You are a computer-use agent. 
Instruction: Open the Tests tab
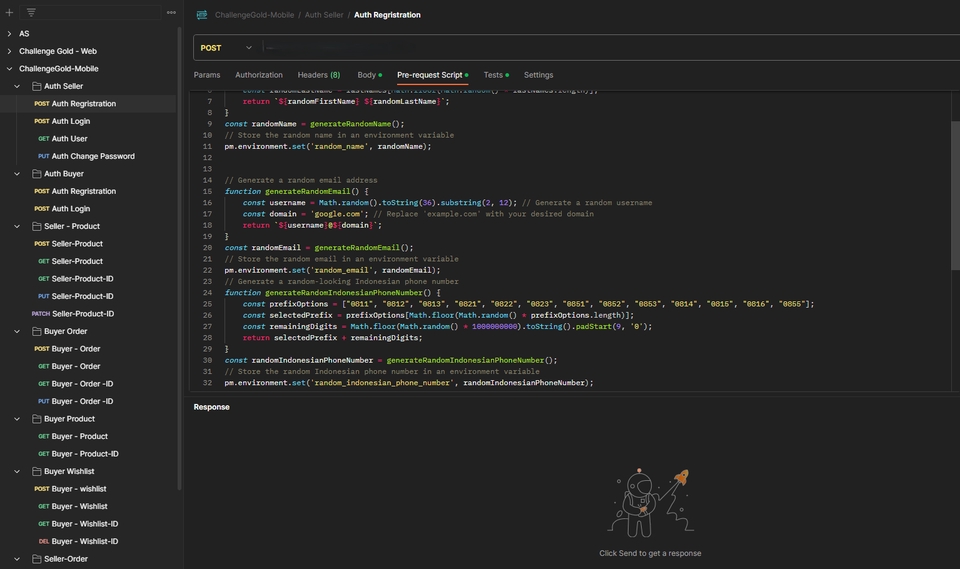pyautogui.click(x=496, y=75)
